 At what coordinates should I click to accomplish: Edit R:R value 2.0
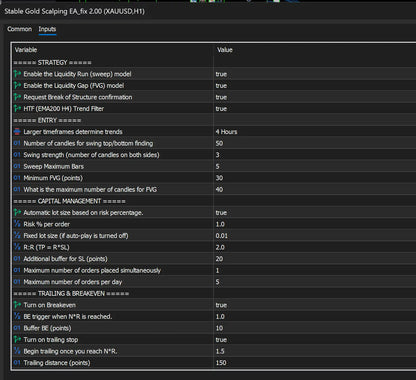[x=220, y=247]
